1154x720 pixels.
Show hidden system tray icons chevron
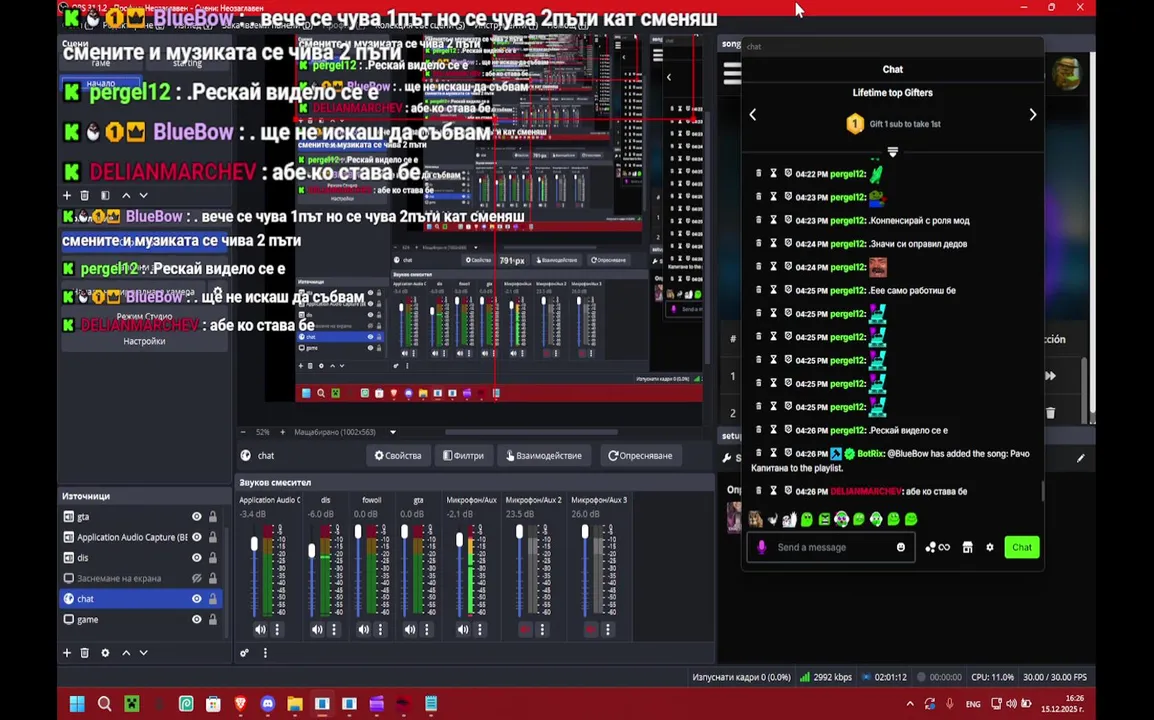click(910, 704)
